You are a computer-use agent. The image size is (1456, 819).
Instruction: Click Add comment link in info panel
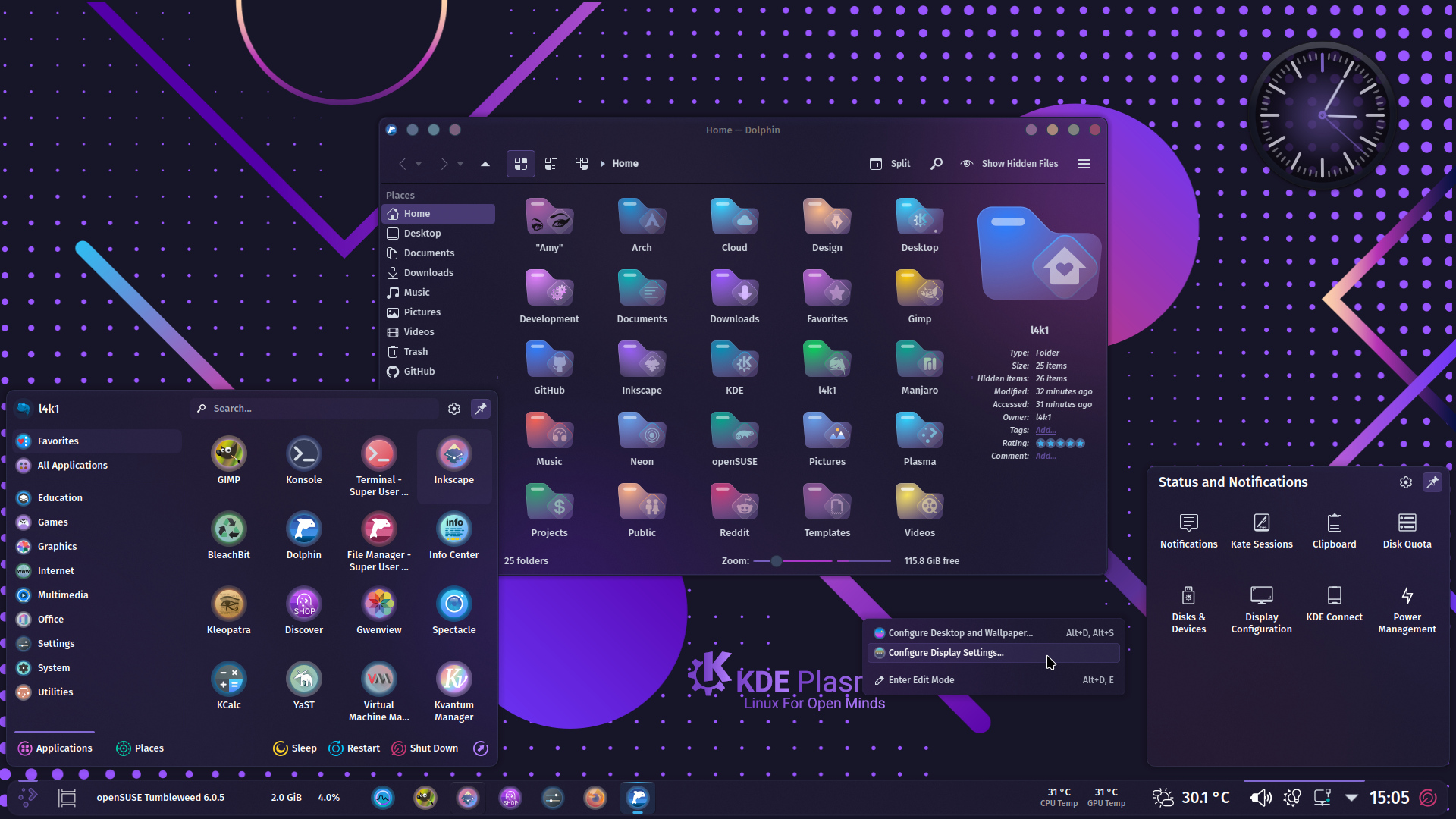point(1046,457)
